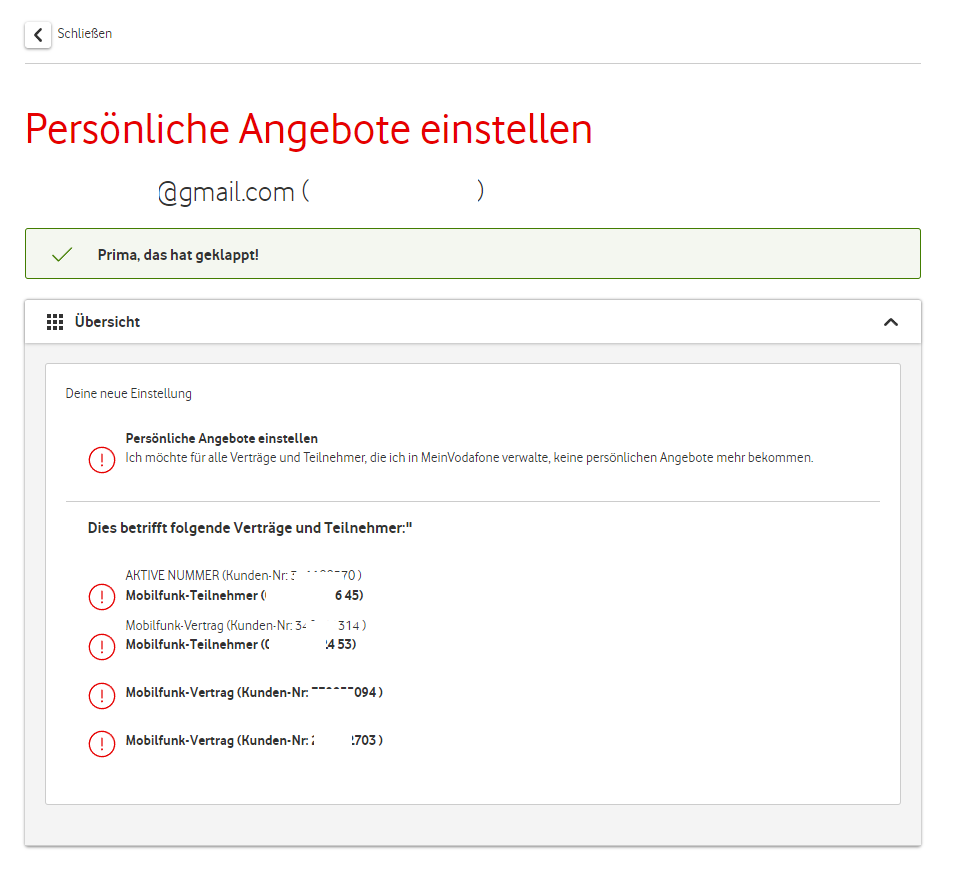Click Schließen to leave the page
This screenshot has height=875, width=960.
click(84, 34)
